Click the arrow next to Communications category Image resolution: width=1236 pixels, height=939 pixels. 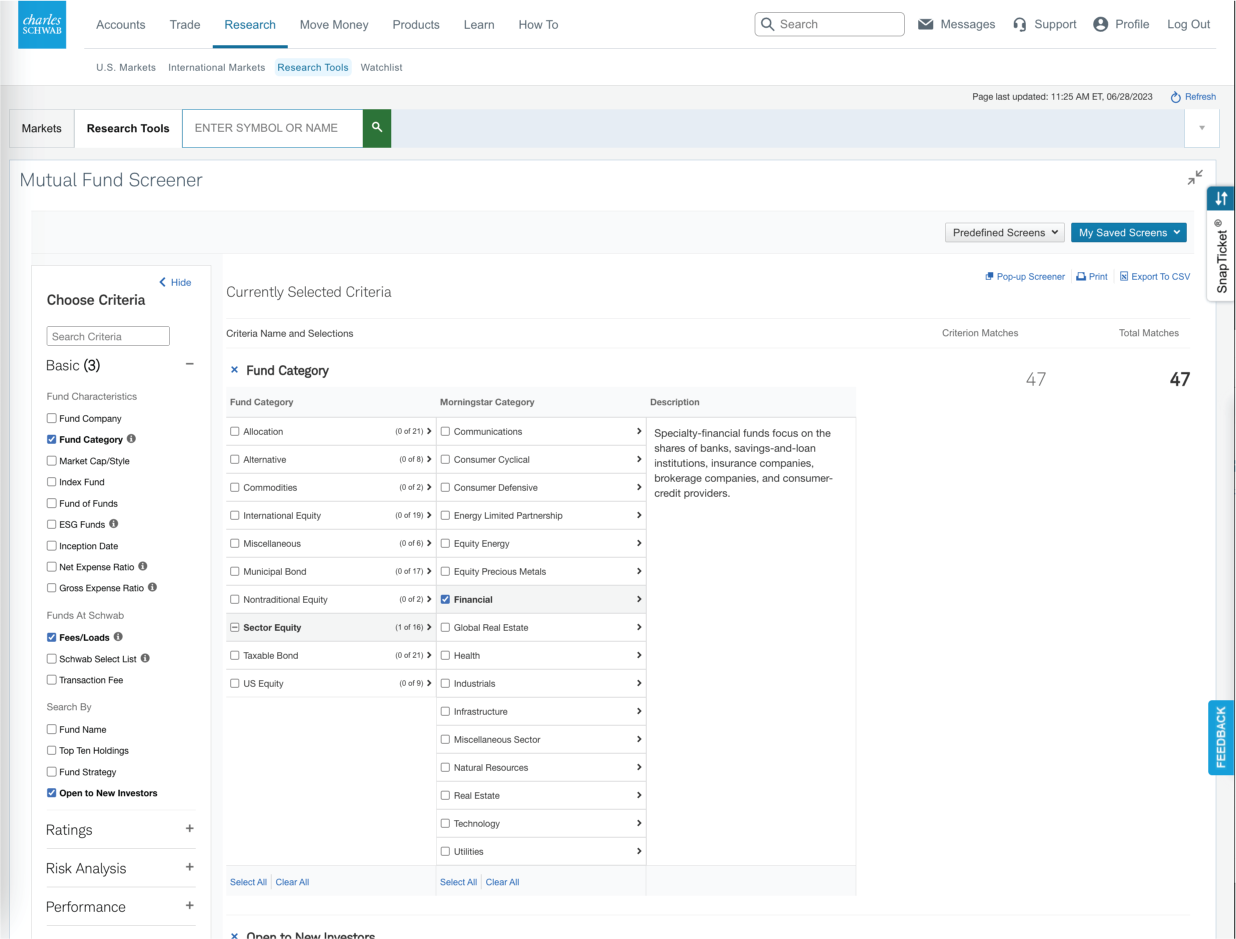tap(639, 431)
